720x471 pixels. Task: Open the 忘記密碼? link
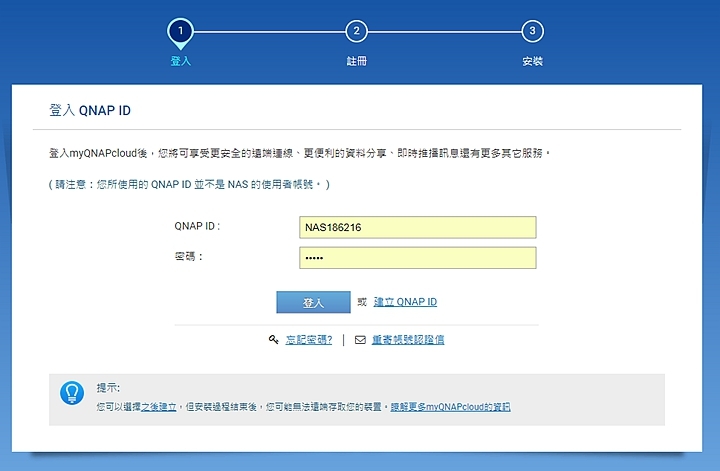point(309,340)
